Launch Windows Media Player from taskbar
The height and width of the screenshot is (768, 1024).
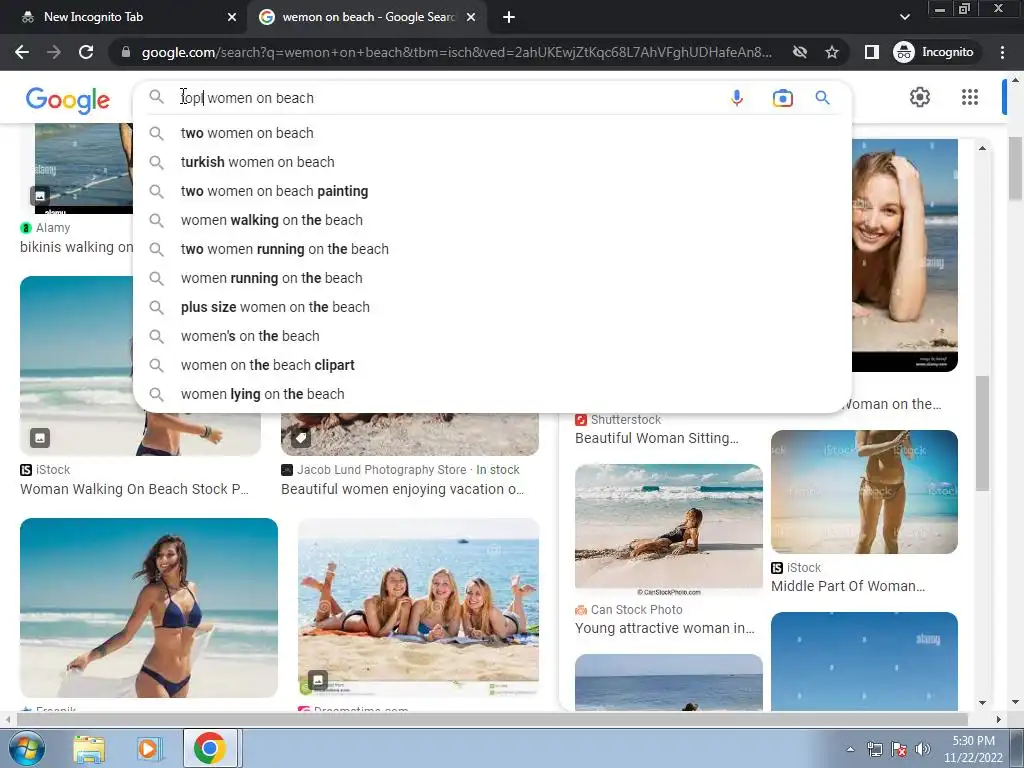tap(148, 749)
